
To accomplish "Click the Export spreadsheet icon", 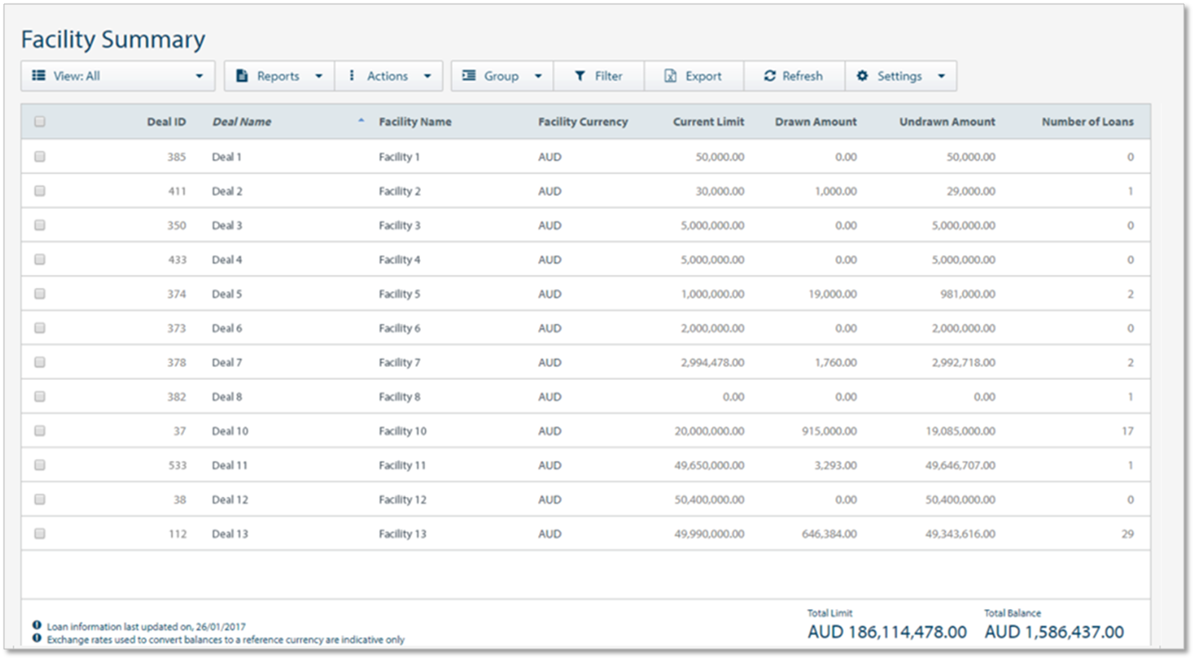I will (x=670, y=76).
